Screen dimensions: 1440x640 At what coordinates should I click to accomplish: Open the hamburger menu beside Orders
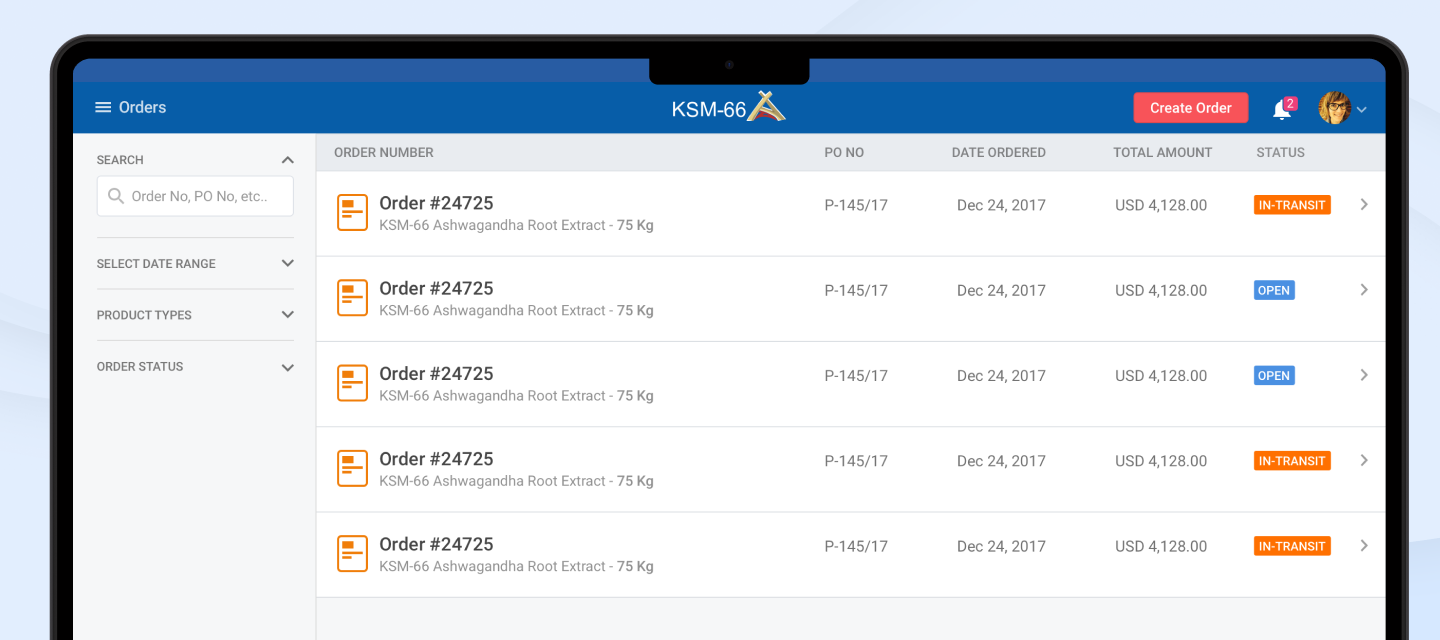coord(103,107)
